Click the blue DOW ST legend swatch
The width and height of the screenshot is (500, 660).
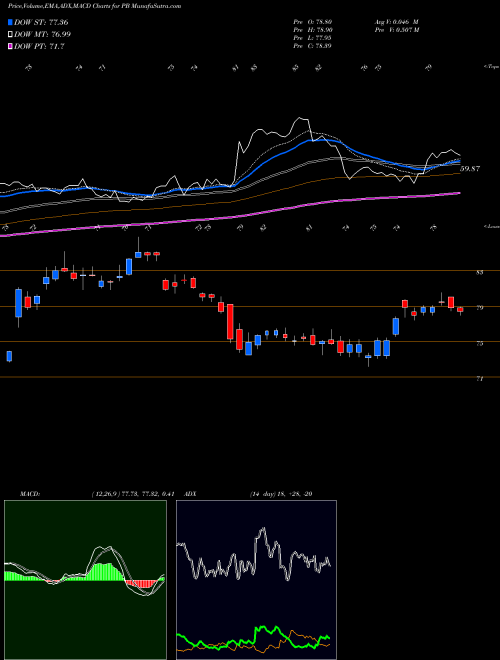[x=11, y=22]
